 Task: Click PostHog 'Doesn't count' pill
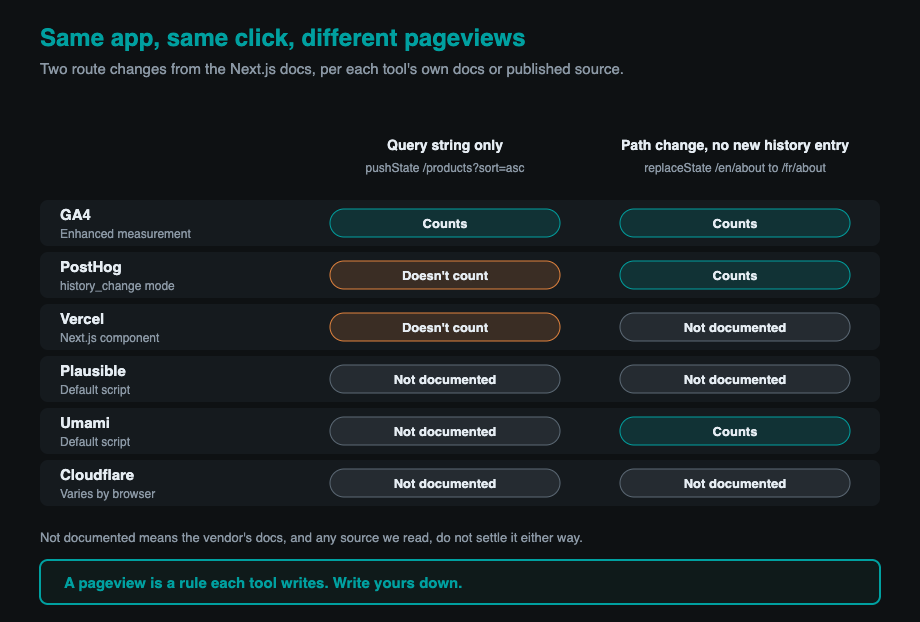445,275
